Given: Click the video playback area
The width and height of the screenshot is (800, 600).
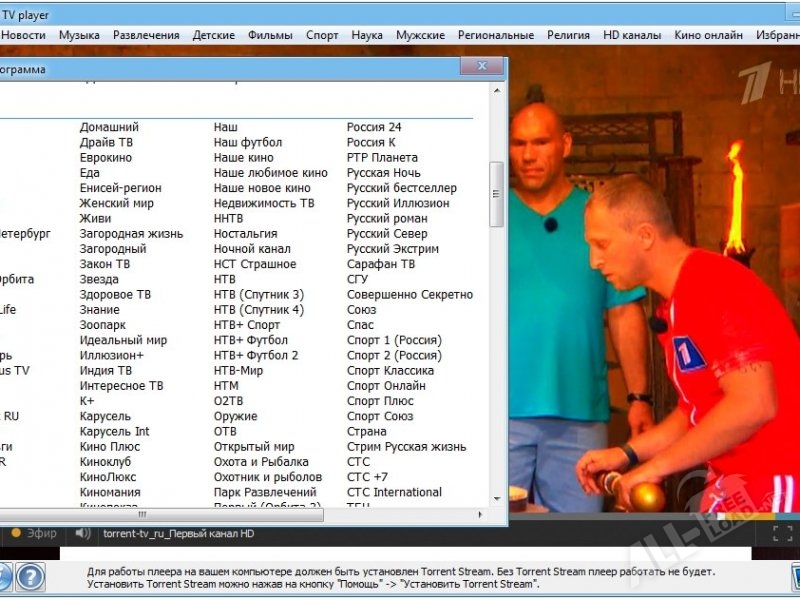Looking at the screenshot, I should pyautogui.click(x=650, y=300).
